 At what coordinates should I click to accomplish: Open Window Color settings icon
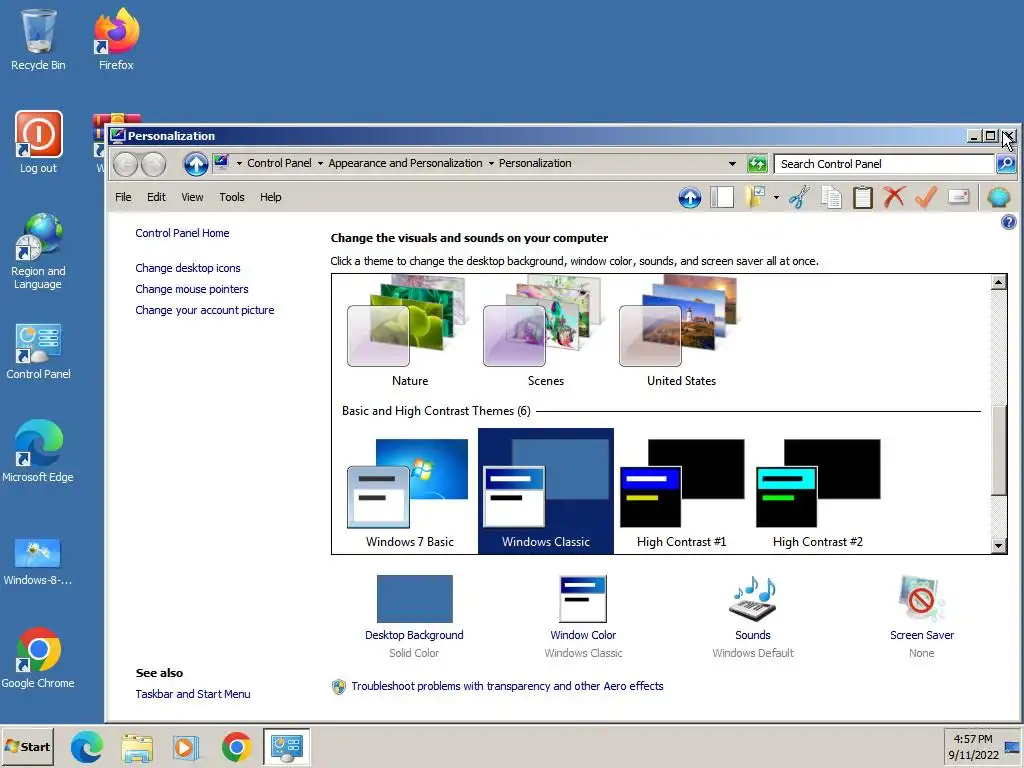click(x=583, y=599)
